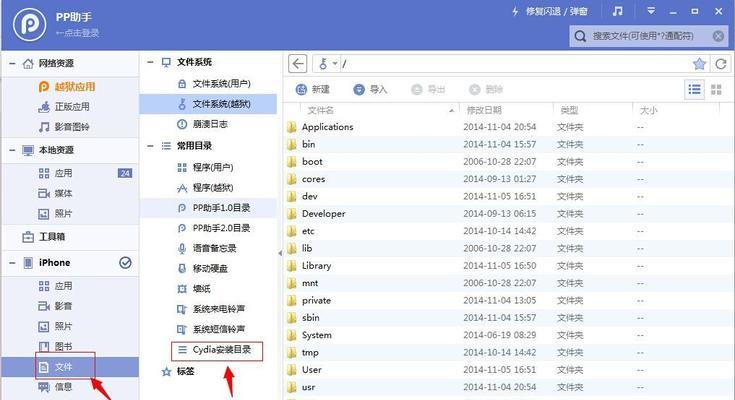The width and height of the screenshot is (735, 400).
Task: Click 导出 export button
Action: (x=428, y=90)
